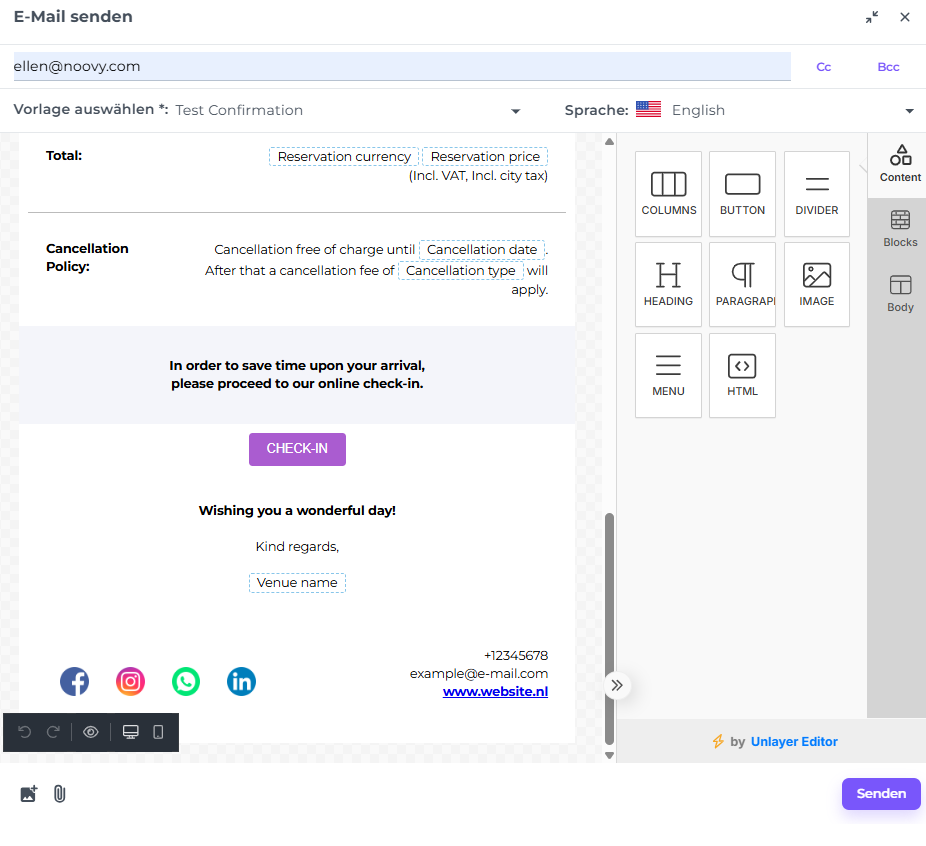Switch to mobile view mode
926x846 pixels.
158,732
